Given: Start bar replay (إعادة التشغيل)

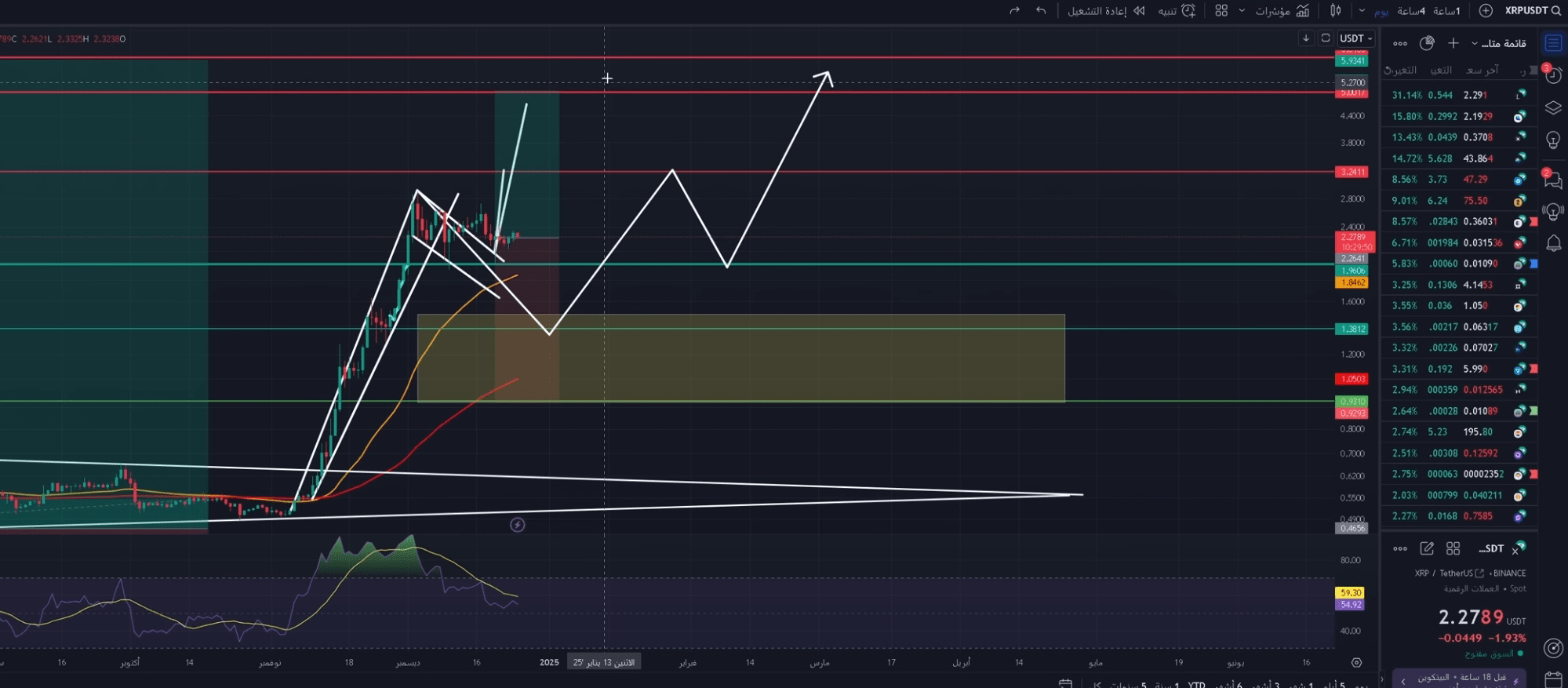Looking at the screenshot, I should click(x=1106, y=10).
